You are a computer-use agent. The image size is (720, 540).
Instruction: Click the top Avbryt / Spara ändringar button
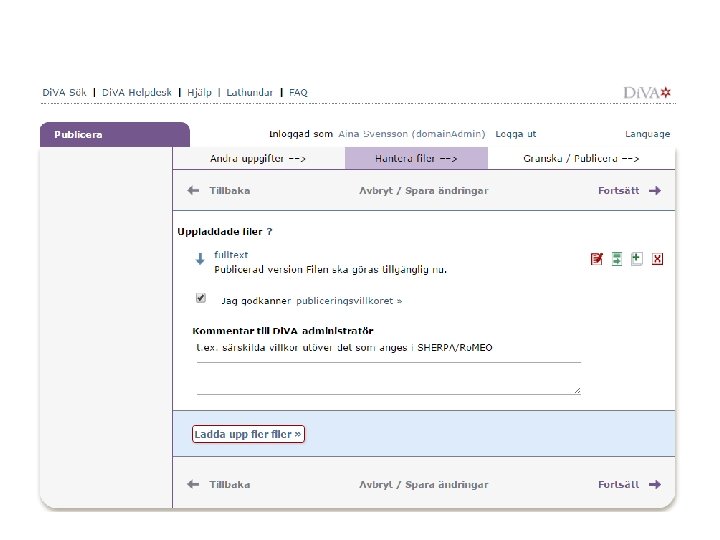click(x=423, y=190)
